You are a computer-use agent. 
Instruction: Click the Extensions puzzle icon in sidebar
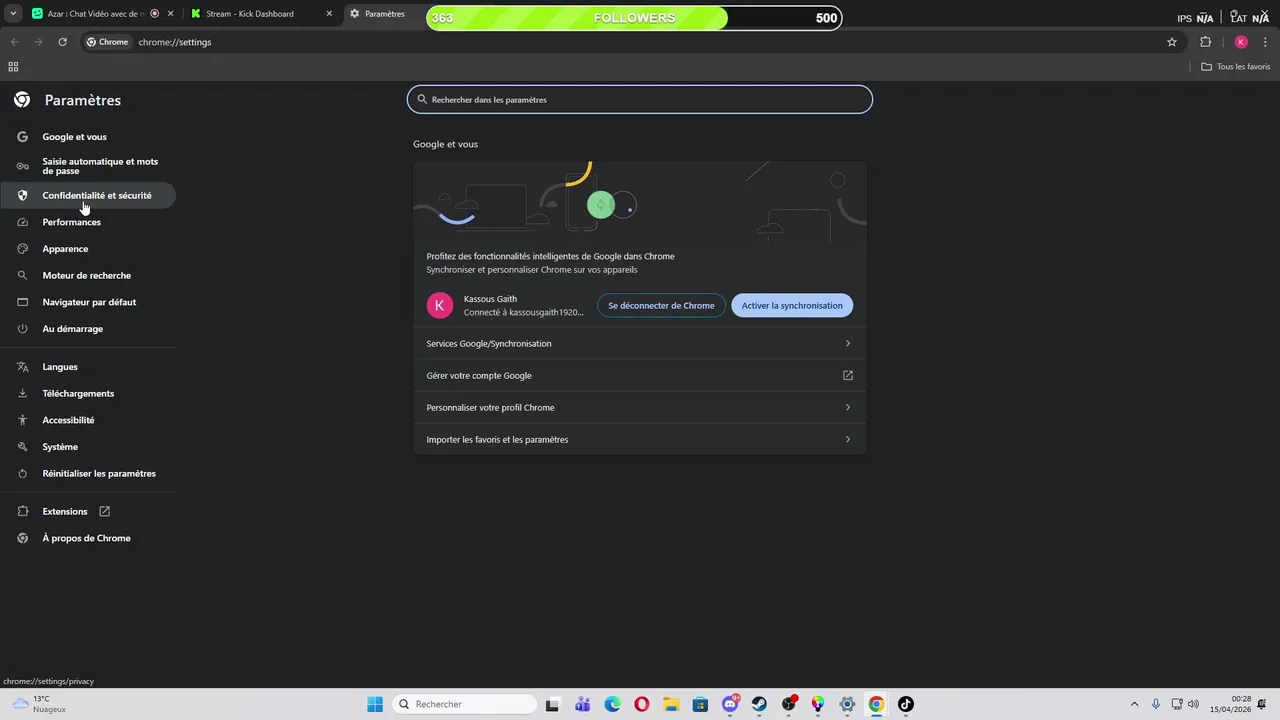click(22, 512)
